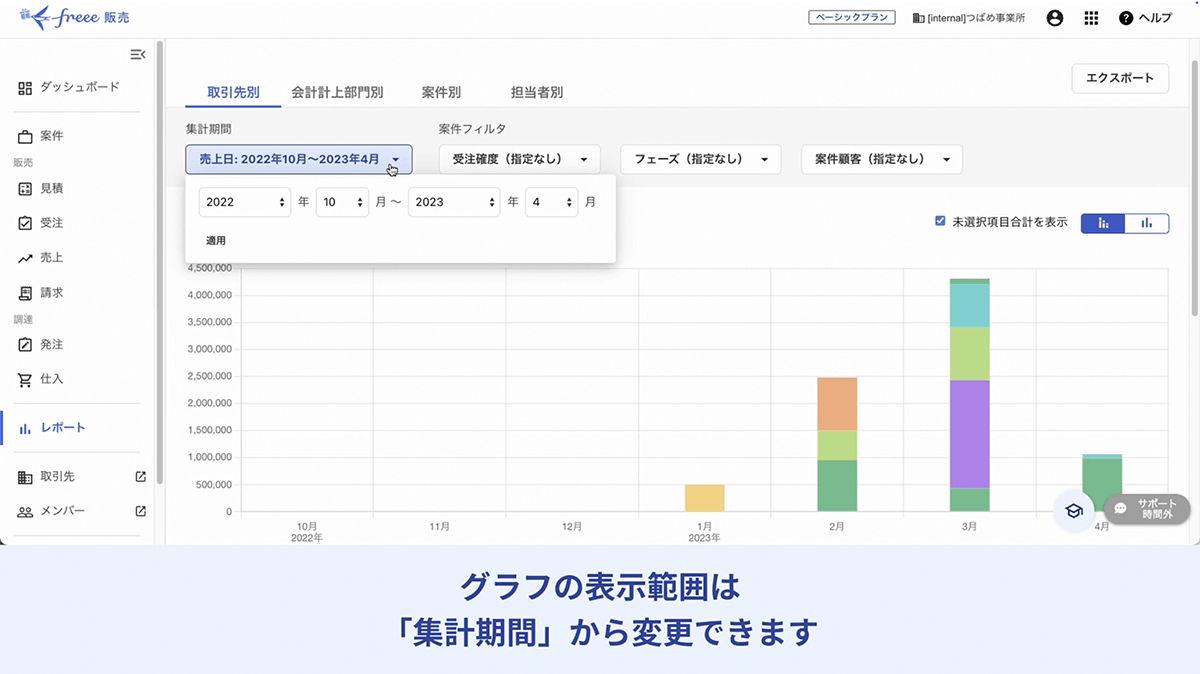
Task: Switch to grouped bar chart view
Action: [x=1147, y=223]
